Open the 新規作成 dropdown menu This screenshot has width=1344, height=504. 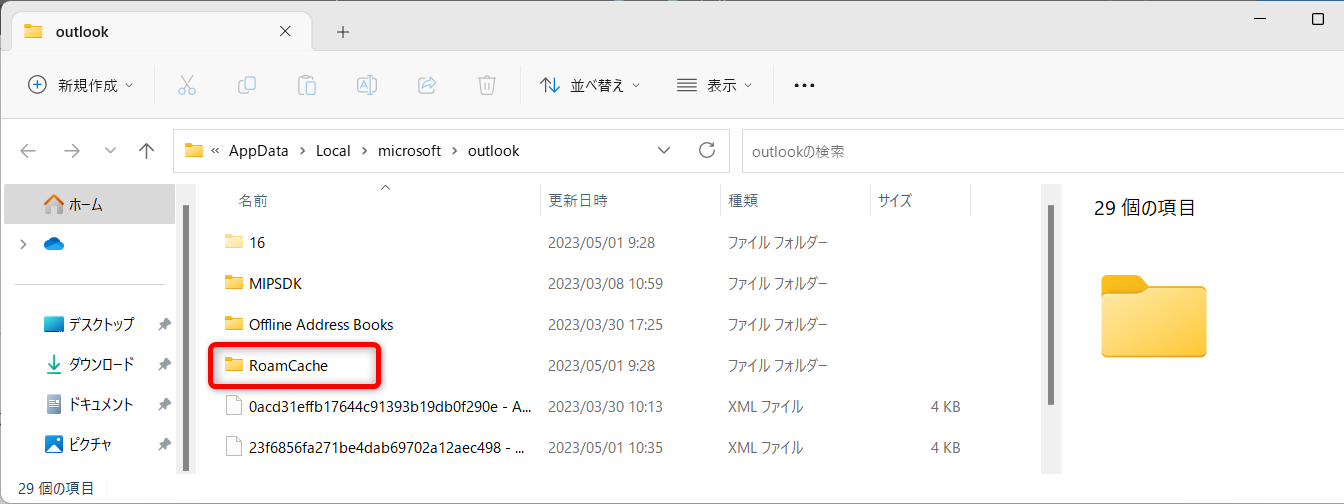click(80, 85)
